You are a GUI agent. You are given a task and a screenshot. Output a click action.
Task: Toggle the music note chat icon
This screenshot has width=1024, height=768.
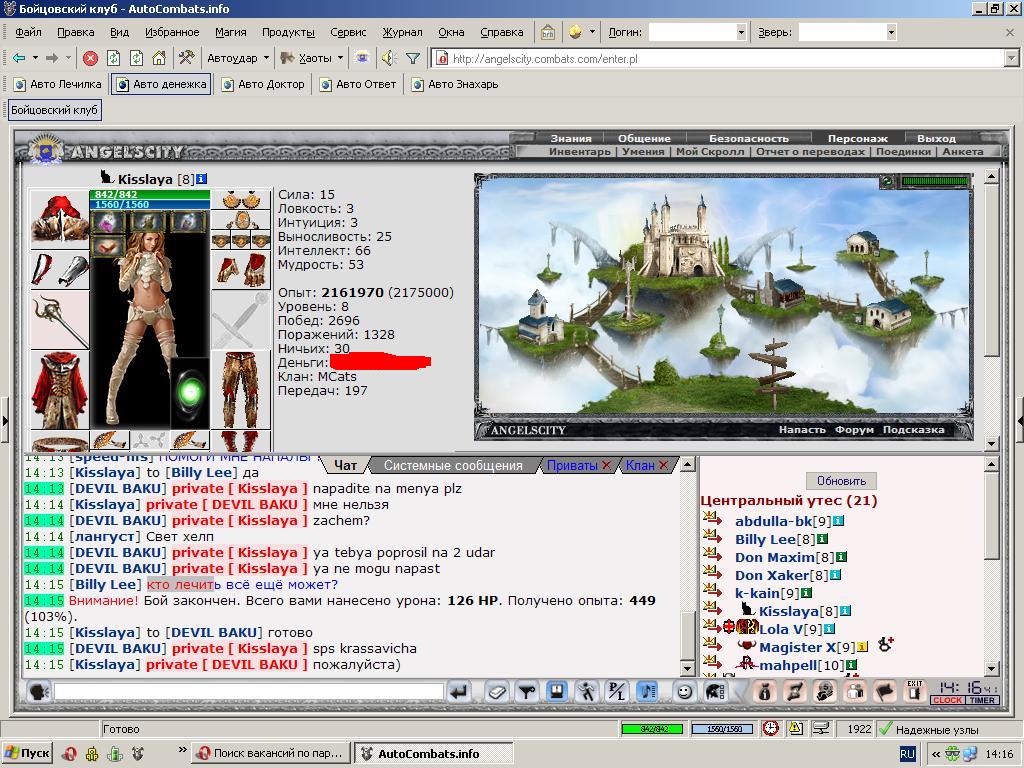click(x=647, y=691)
